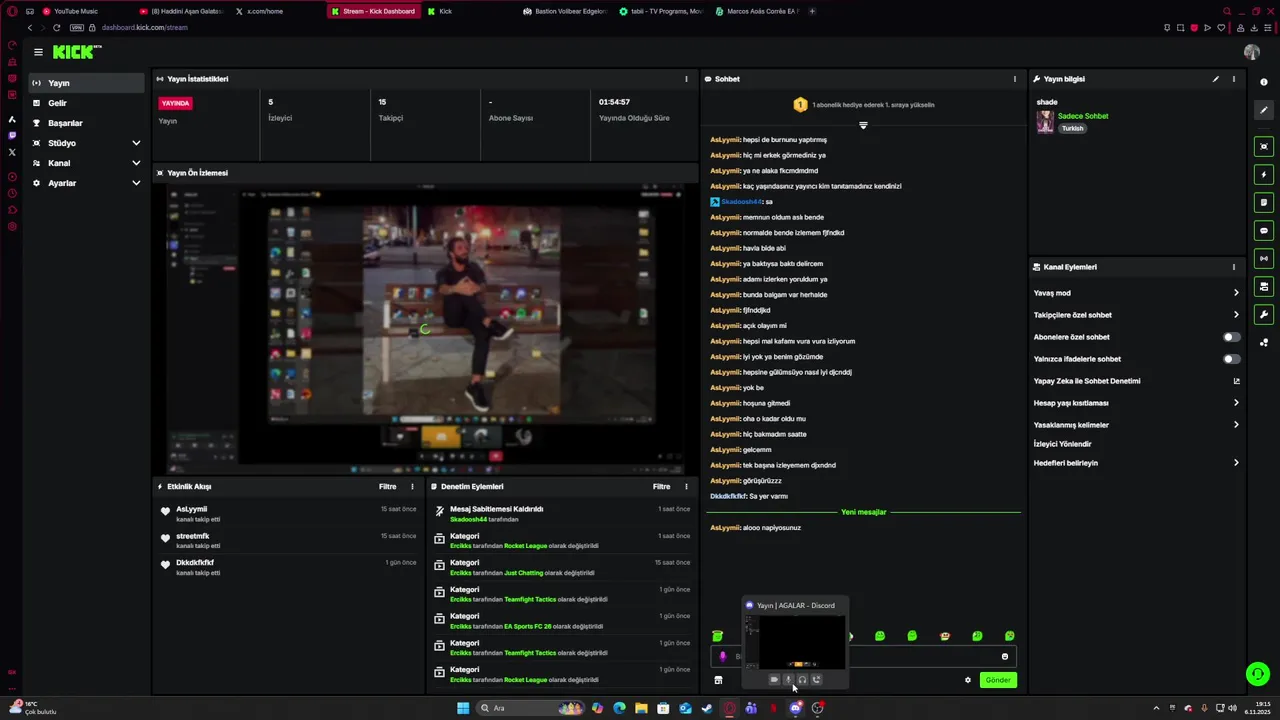Click the chat message input field
Screen dimensions: 1280x720
(x=864, y=657)
